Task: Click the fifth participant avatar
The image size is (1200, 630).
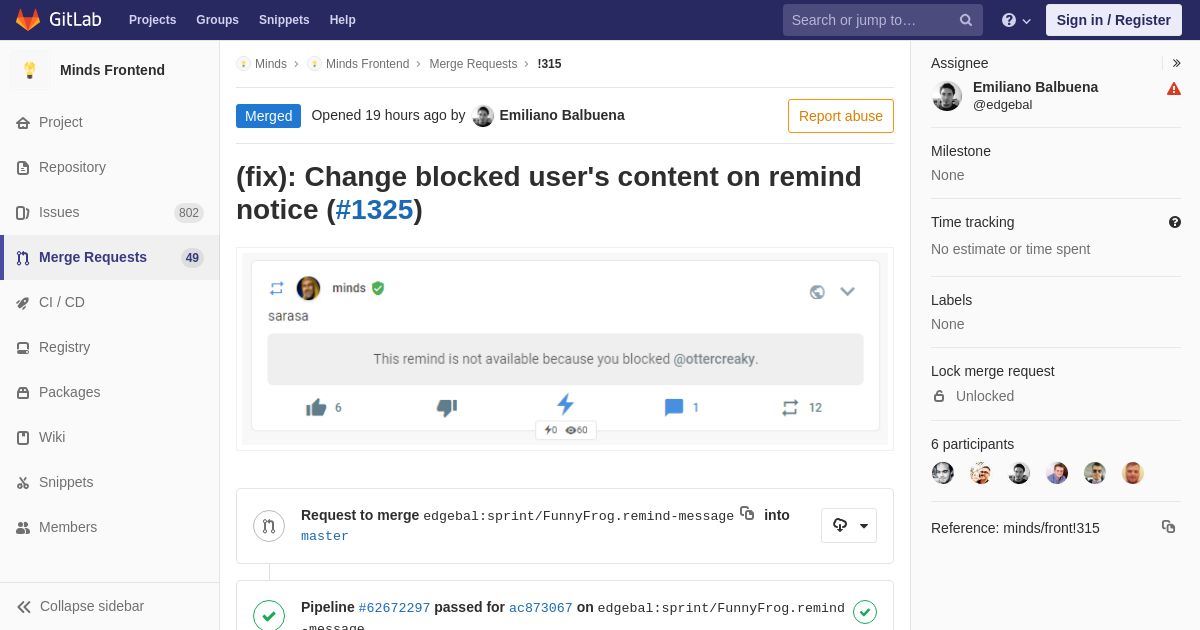Action: [1095, 473]
